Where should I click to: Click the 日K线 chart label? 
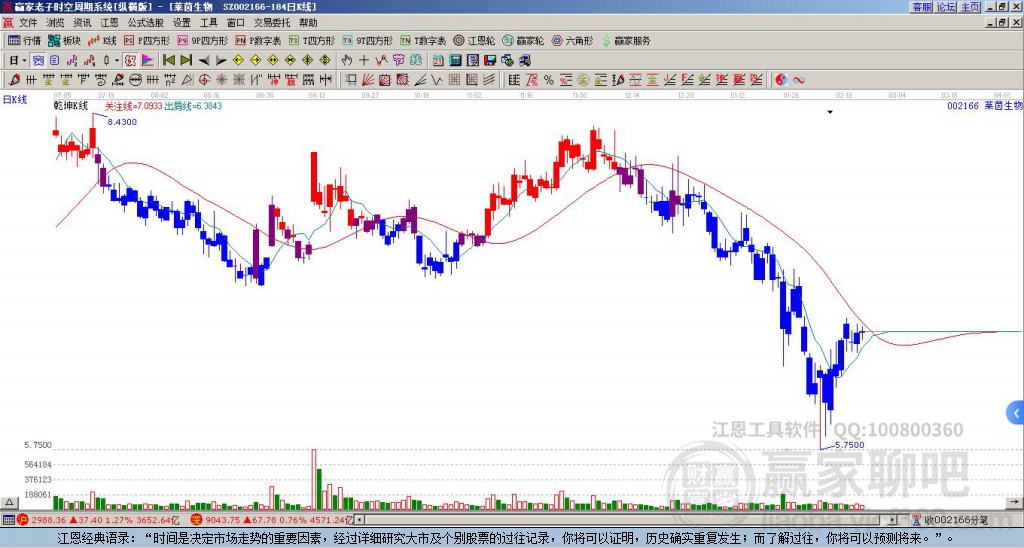[x=14, y=99]
